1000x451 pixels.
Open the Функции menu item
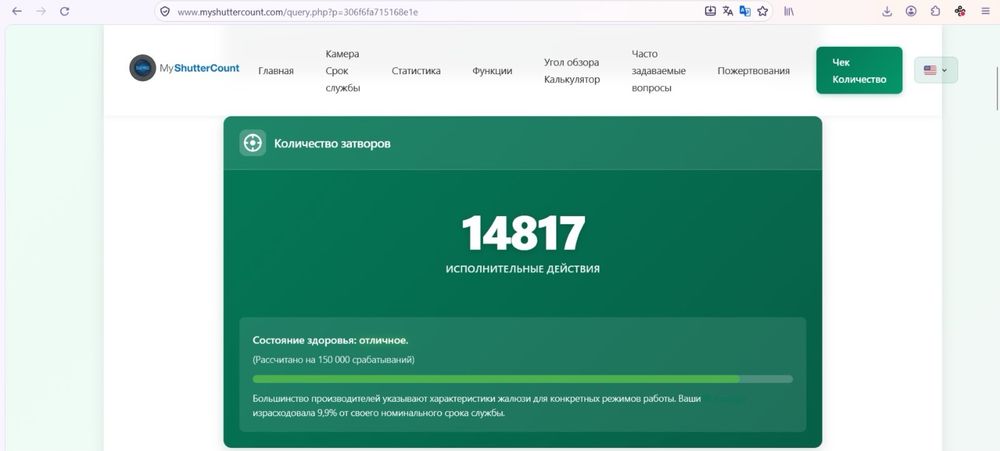[x=492, y=71]
